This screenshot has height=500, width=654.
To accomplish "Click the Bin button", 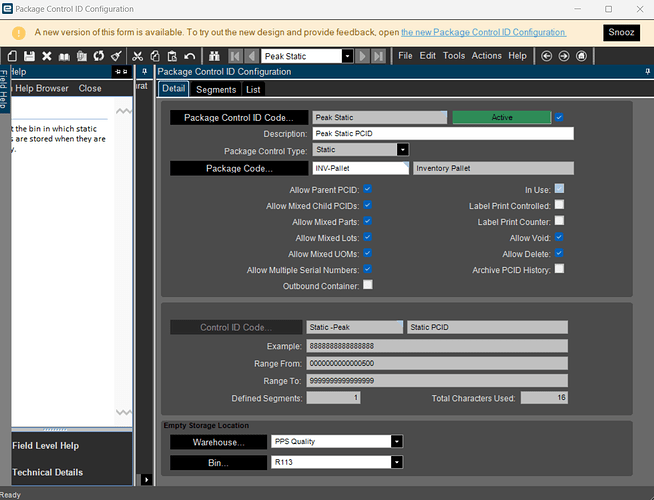I will click(219, 463).
